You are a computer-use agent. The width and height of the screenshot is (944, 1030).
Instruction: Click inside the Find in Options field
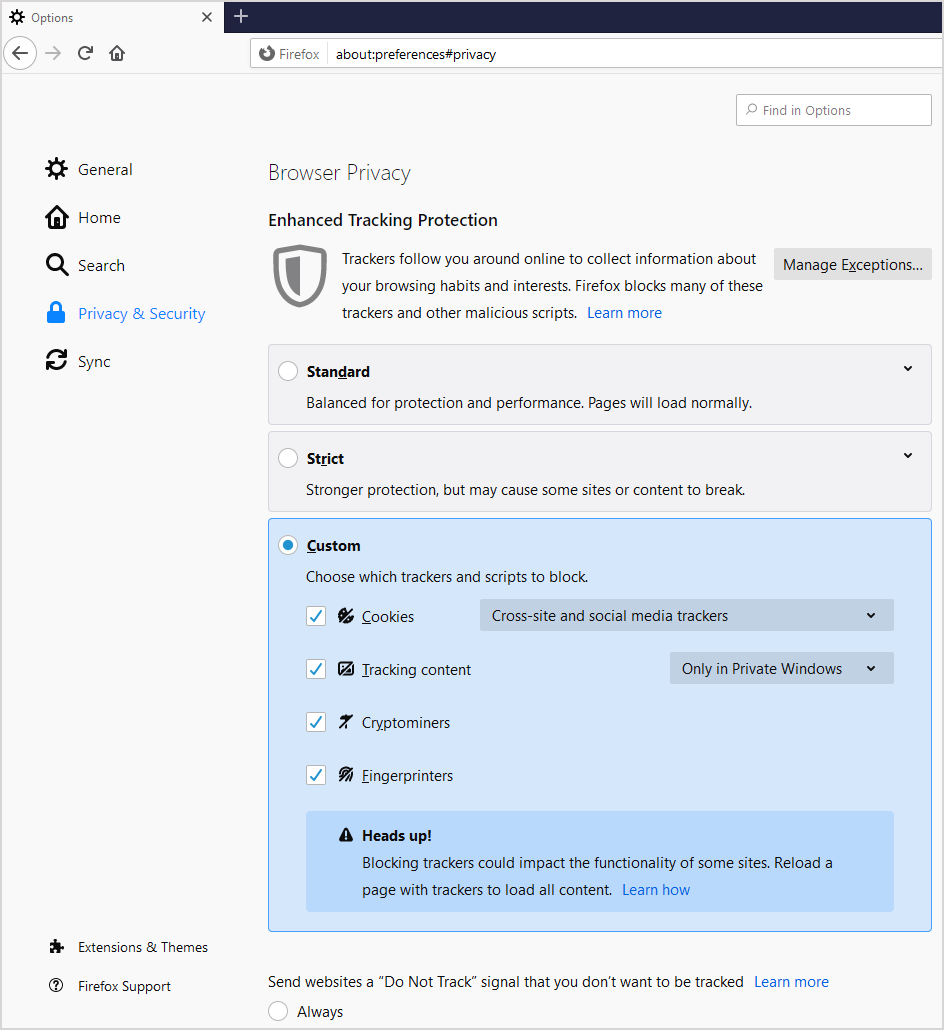coord(833,110)
